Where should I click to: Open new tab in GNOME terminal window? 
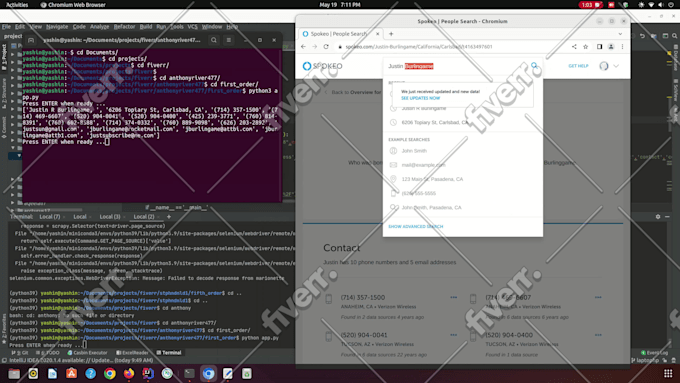pyautogui.click(x=31, y=40)
